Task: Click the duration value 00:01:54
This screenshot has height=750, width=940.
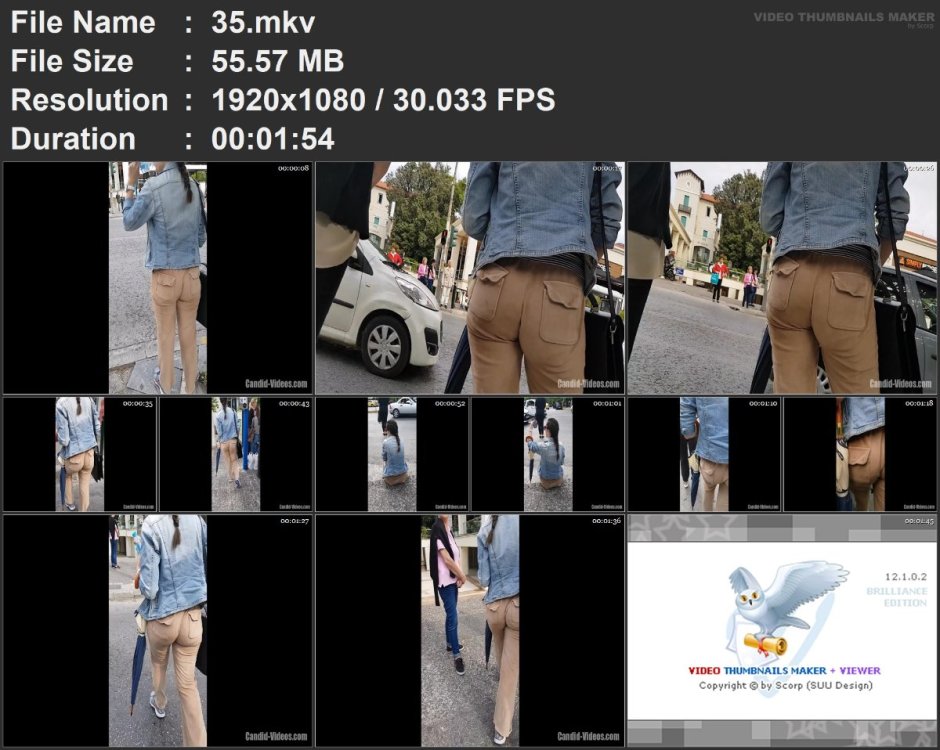Action: (x=273, y=138)
